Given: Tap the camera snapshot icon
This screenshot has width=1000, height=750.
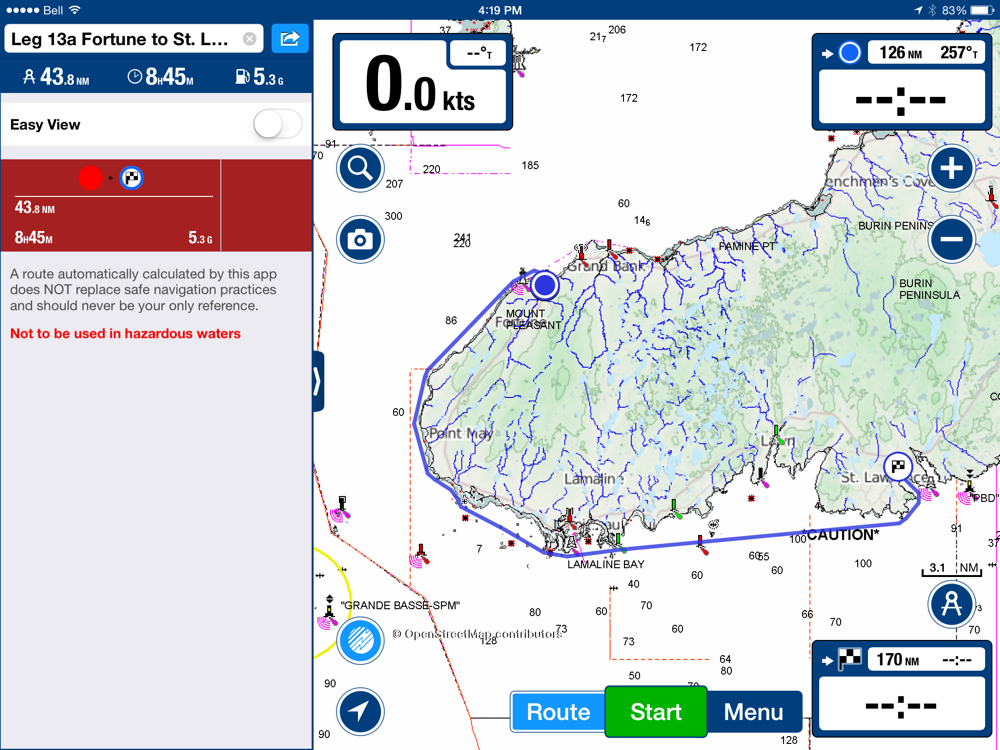Looking at the screenshot, I should (x=360, y=240).
